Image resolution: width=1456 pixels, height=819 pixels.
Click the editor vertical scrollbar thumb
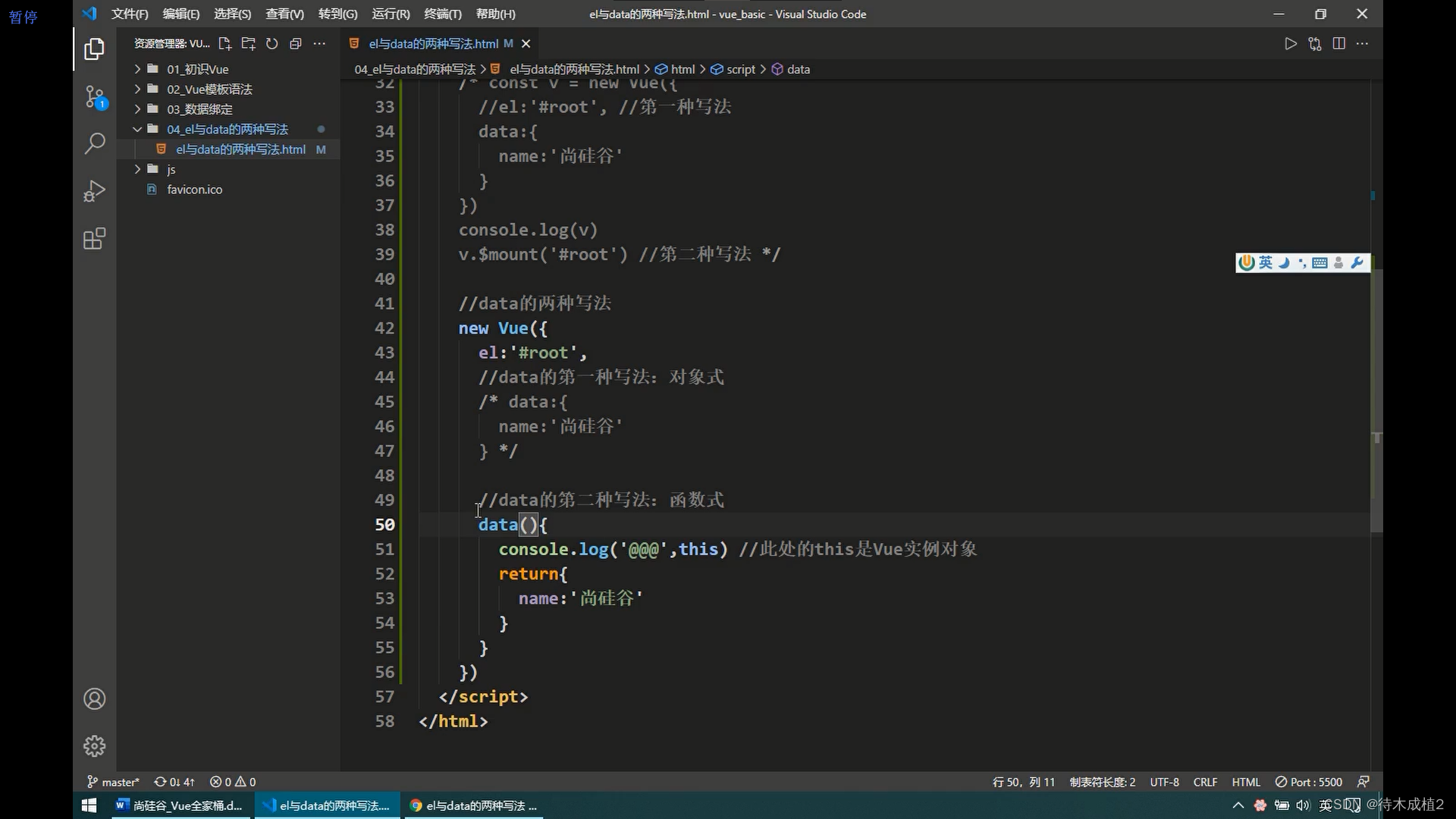pyautogui.click(x=1376, y=400)
